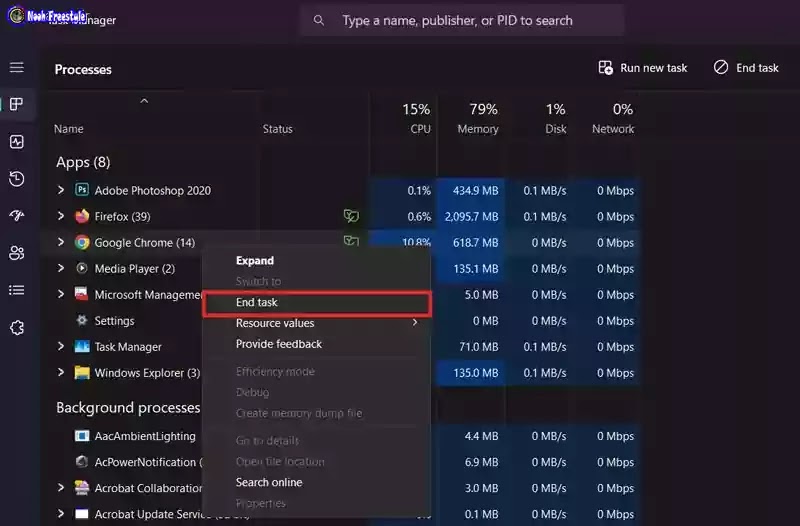Sort by the CPU column header
The width and height of the screenshot is (800, 526).
pyautogui.click(x=420, y=129)
